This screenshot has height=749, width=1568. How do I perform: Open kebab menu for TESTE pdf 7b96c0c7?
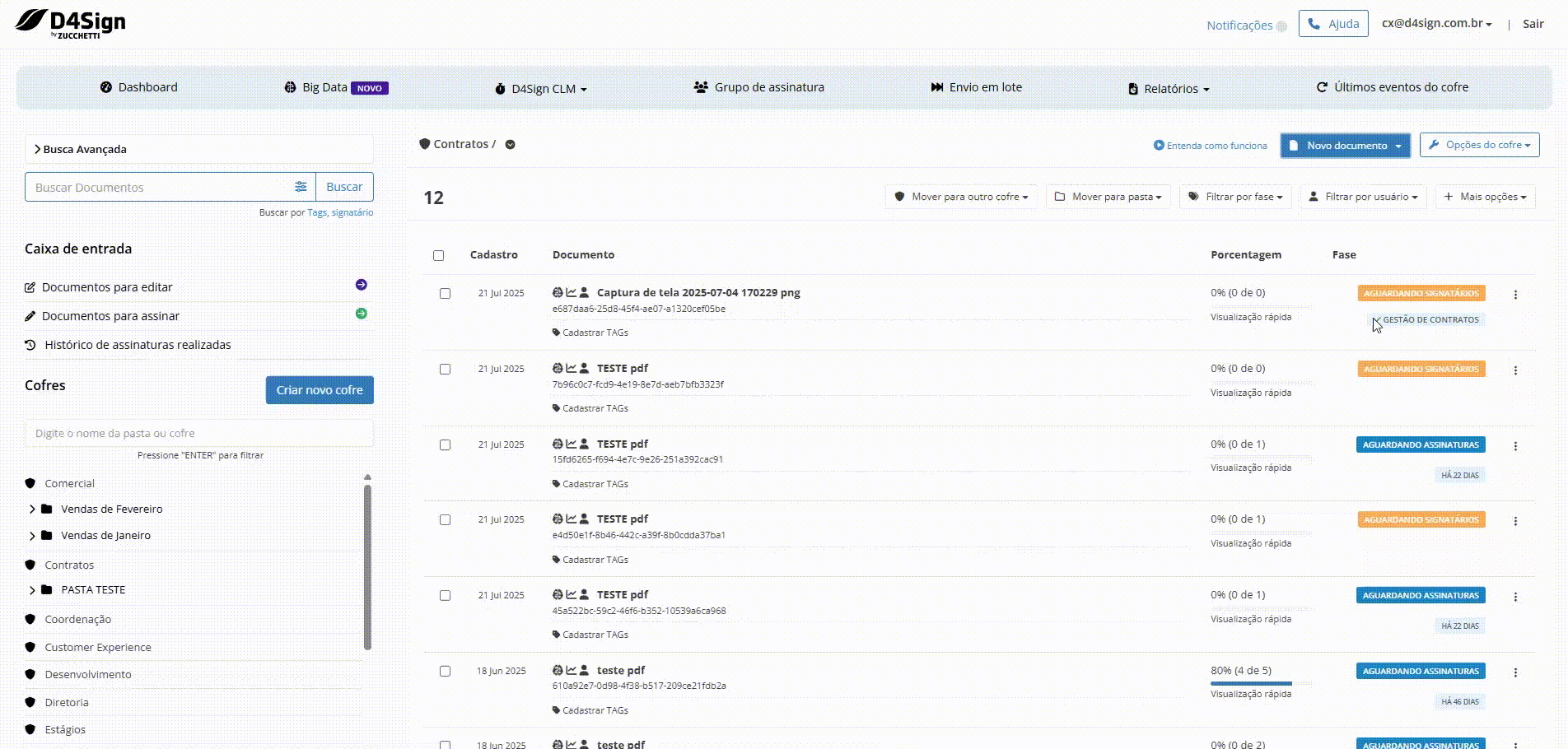tap(1515, 370)
